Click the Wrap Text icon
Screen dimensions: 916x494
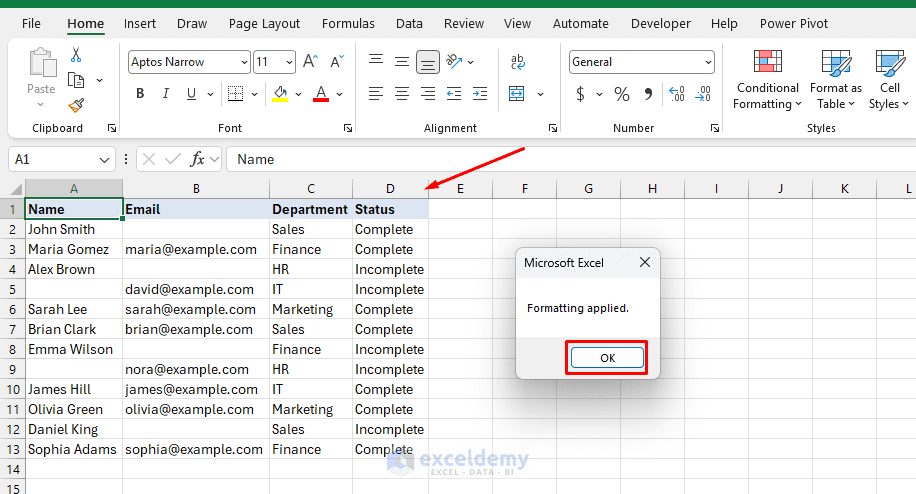tap(518, 61)
